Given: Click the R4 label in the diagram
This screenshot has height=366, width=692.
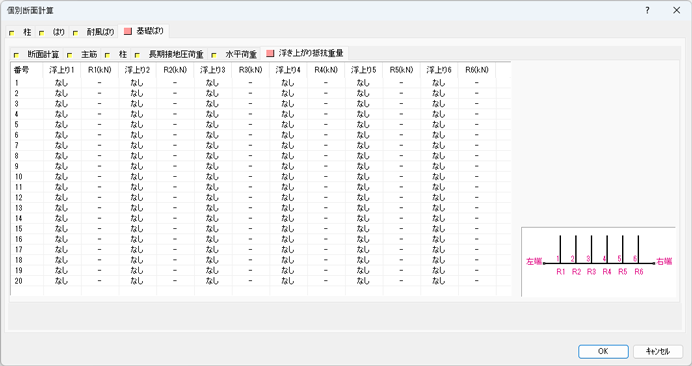Looking at the screenshot, I should 607,272.
